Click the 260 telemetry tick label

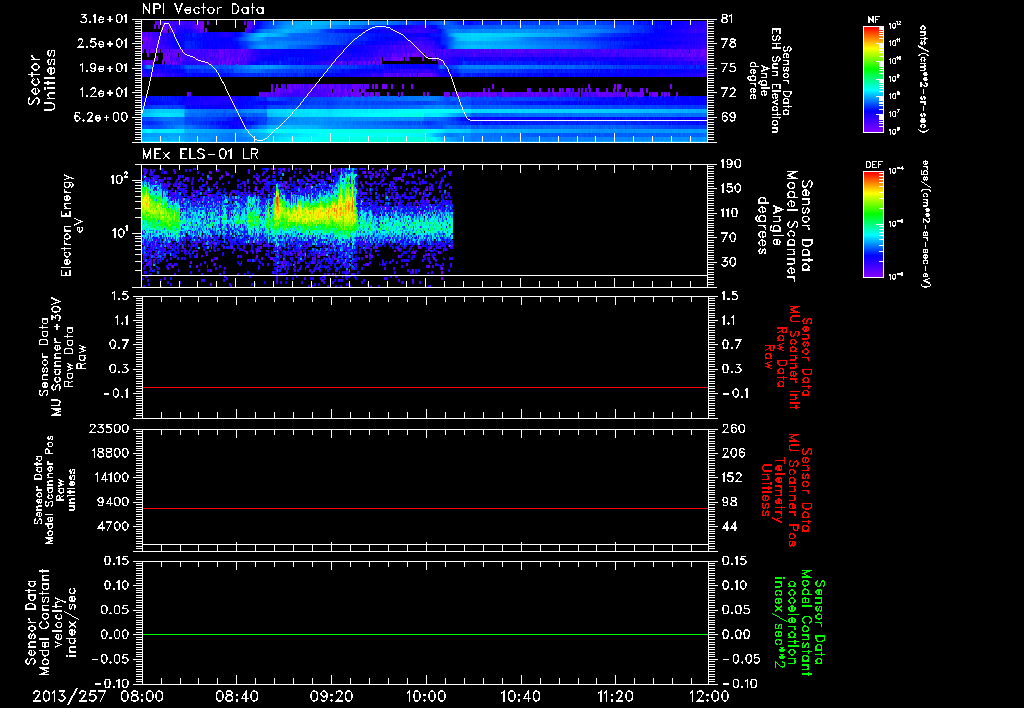[x=732, y=428]
